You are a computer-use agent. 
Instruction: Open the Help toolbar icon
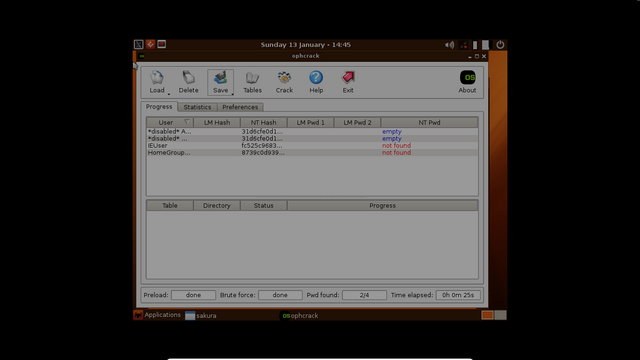[316, 82]
